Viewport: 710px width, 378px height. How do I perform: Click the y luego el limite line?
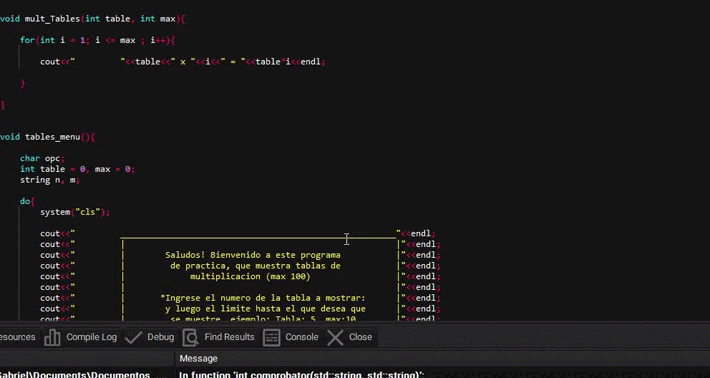(x=265, y=309)
